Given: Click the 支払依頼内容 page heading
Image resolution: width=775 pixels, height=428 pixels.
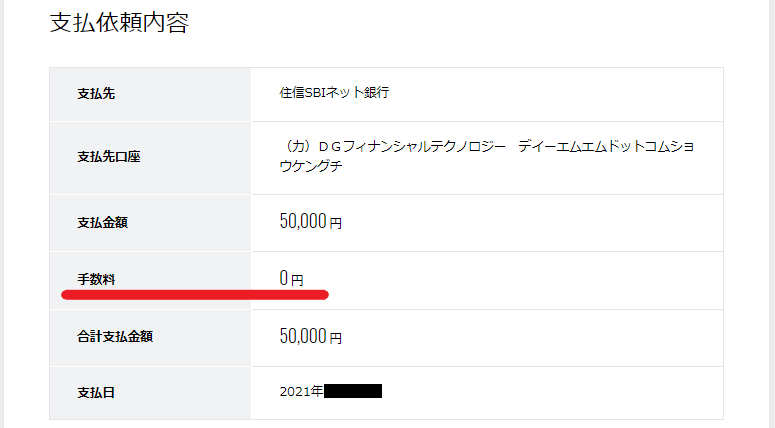Looking at the screenshot, I should pos(119,23).
